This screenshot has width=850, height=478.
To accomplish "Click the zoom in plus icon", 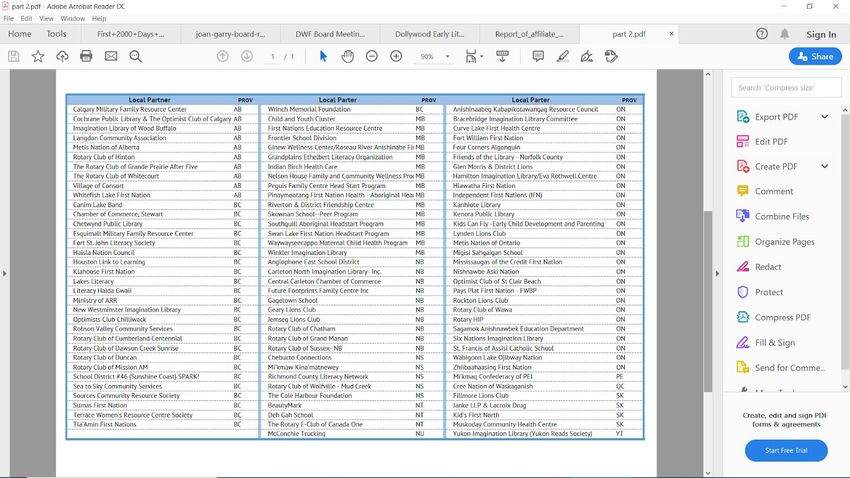I will (x=396, y=57).
